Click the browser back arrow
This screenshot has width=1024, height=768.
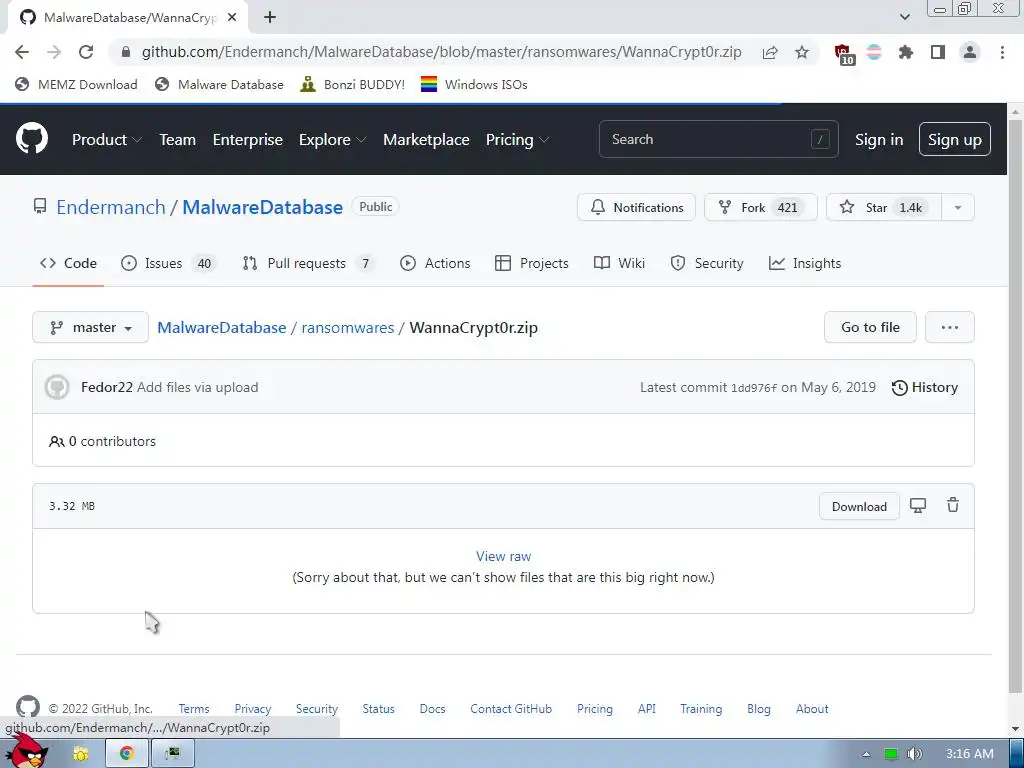[x=22, y=52]
